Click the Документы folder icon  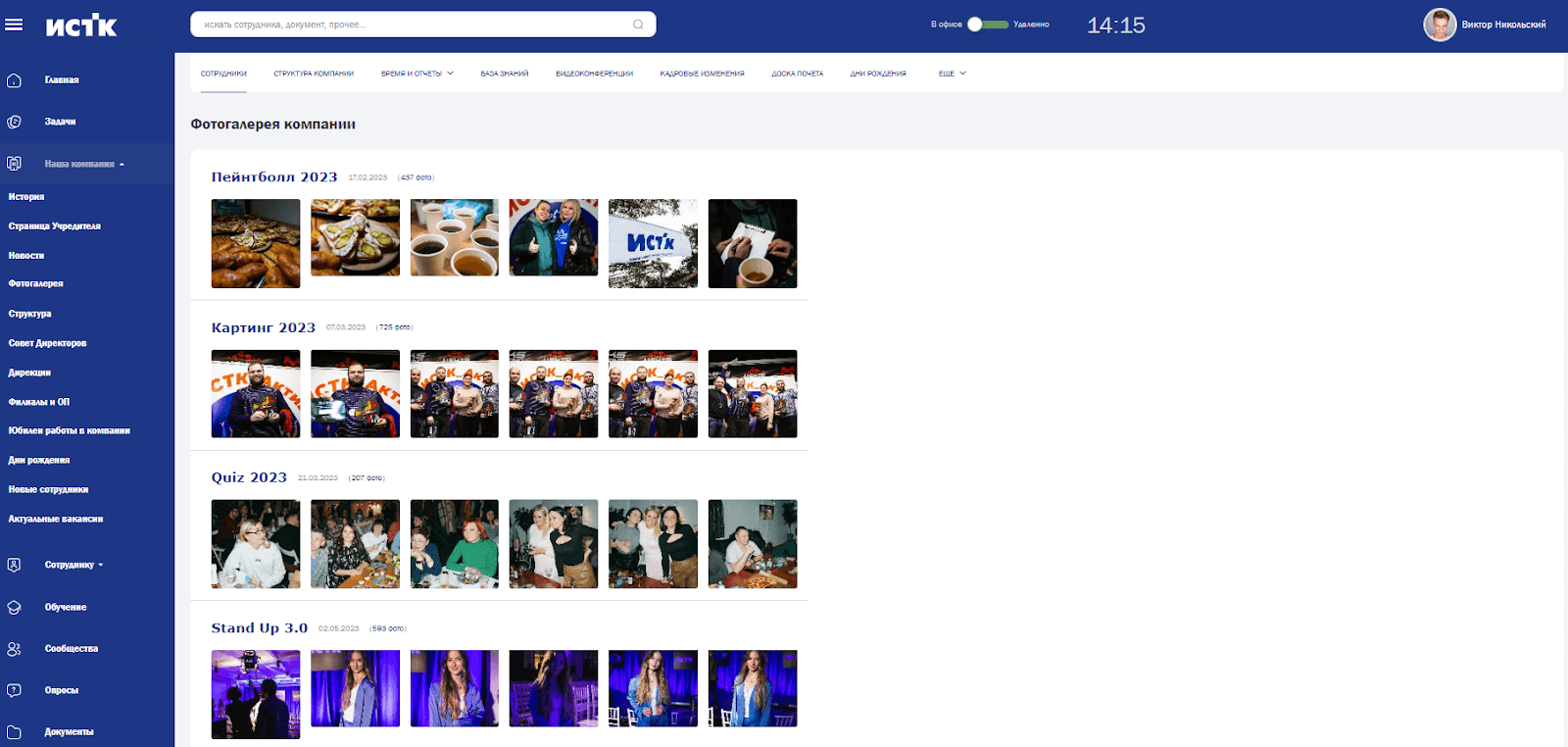coord(14,731)
